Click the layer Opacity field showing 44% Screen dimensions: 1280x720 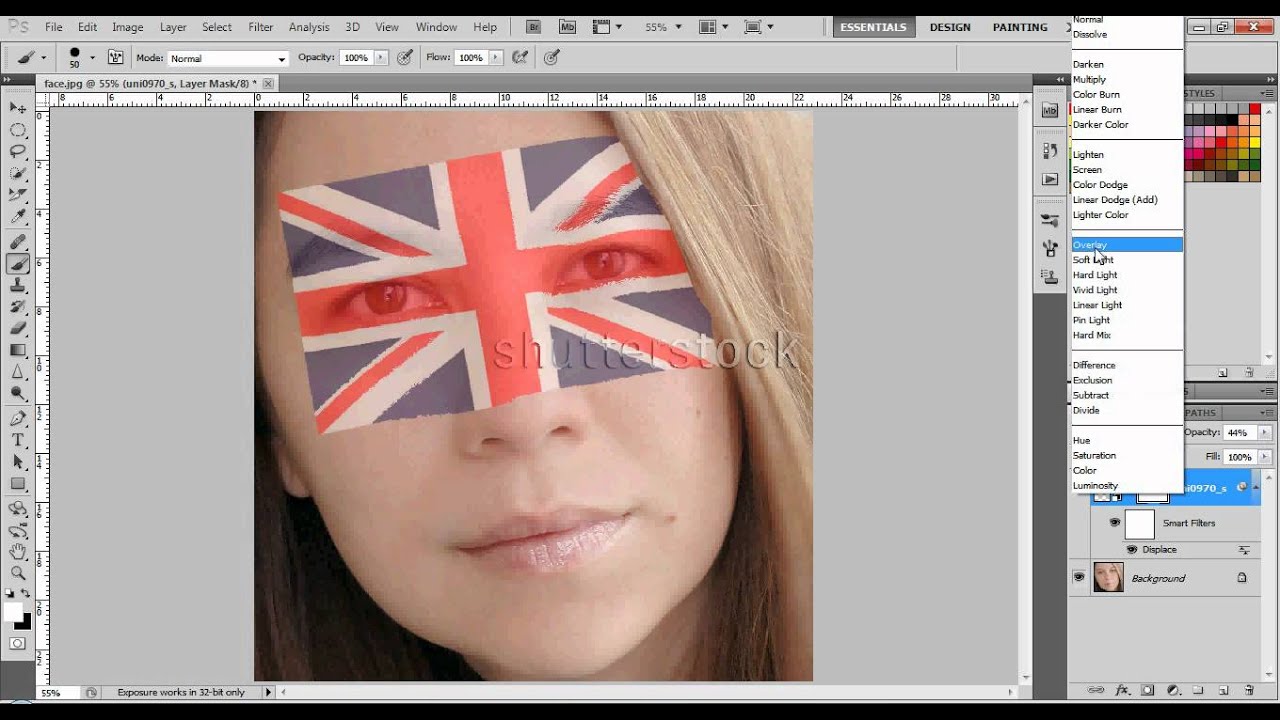pos(1239,433)
